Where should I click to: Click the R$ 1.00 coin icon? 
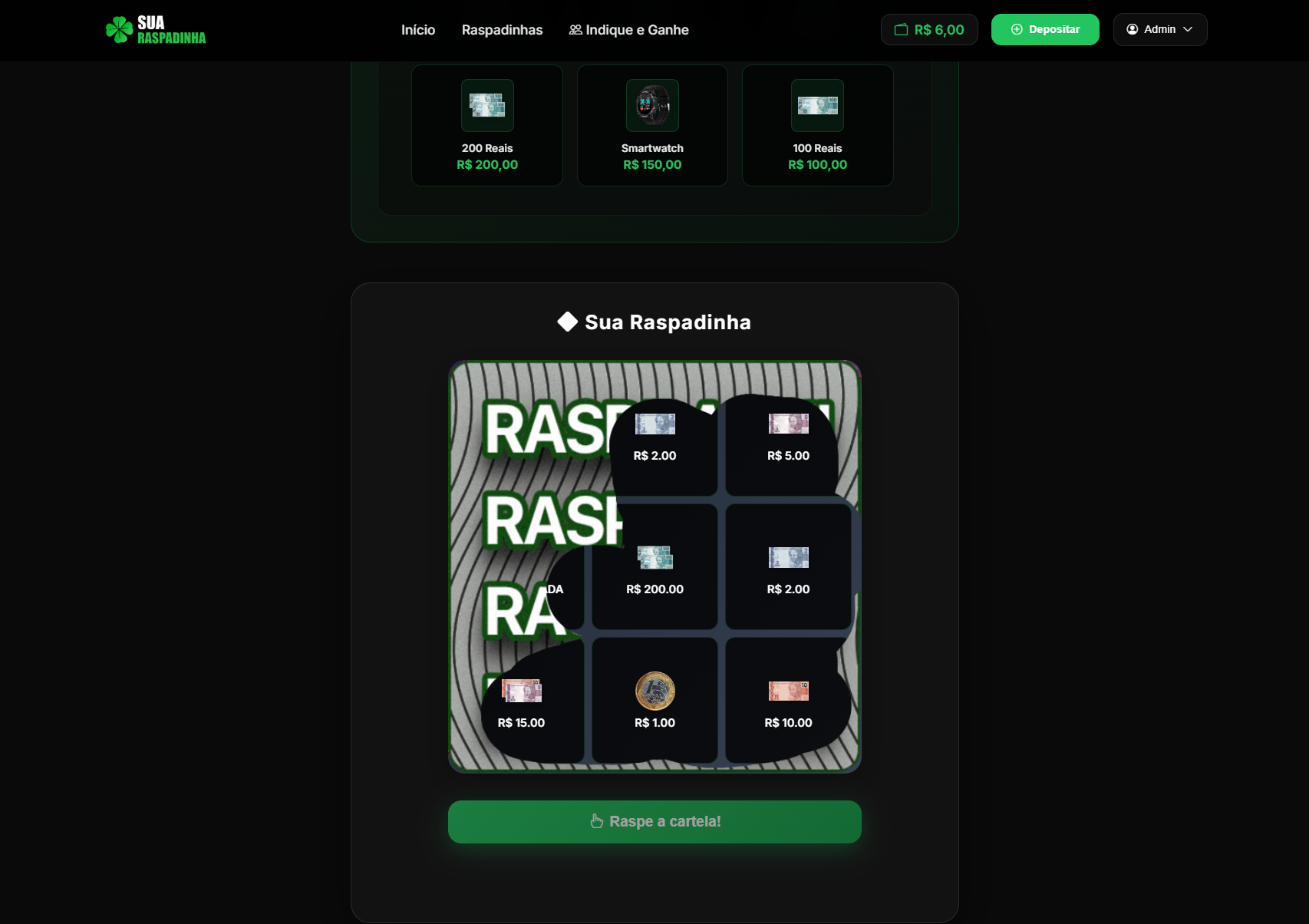point(654,691)
